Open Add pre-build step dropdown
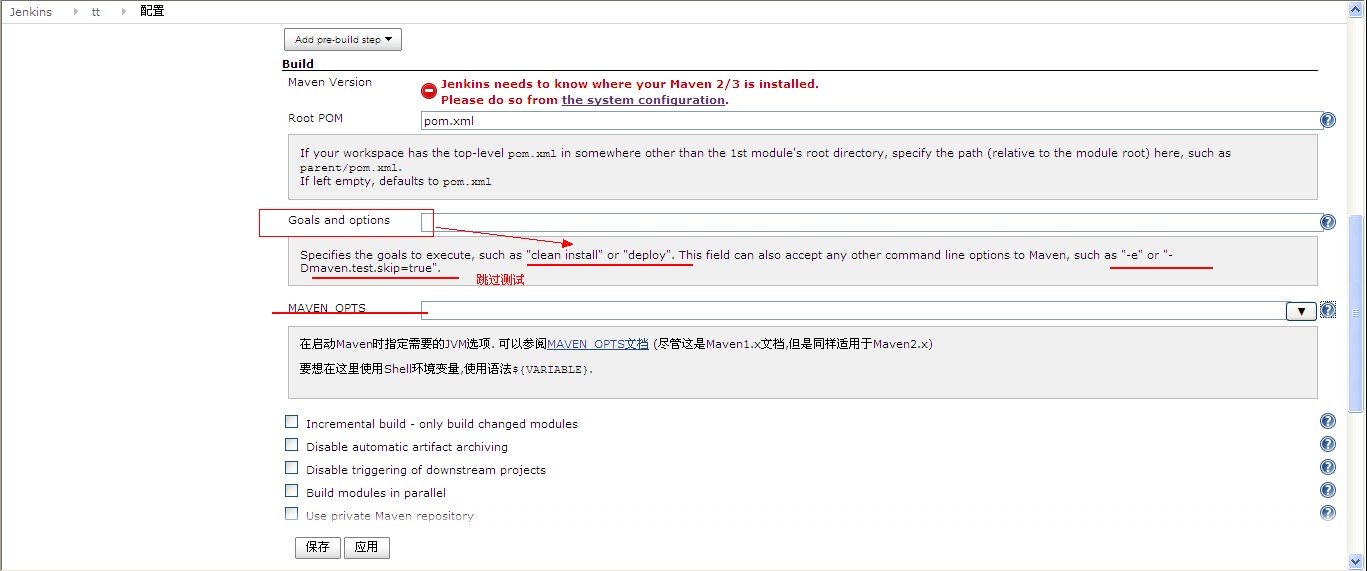 [x=343, y=40]
